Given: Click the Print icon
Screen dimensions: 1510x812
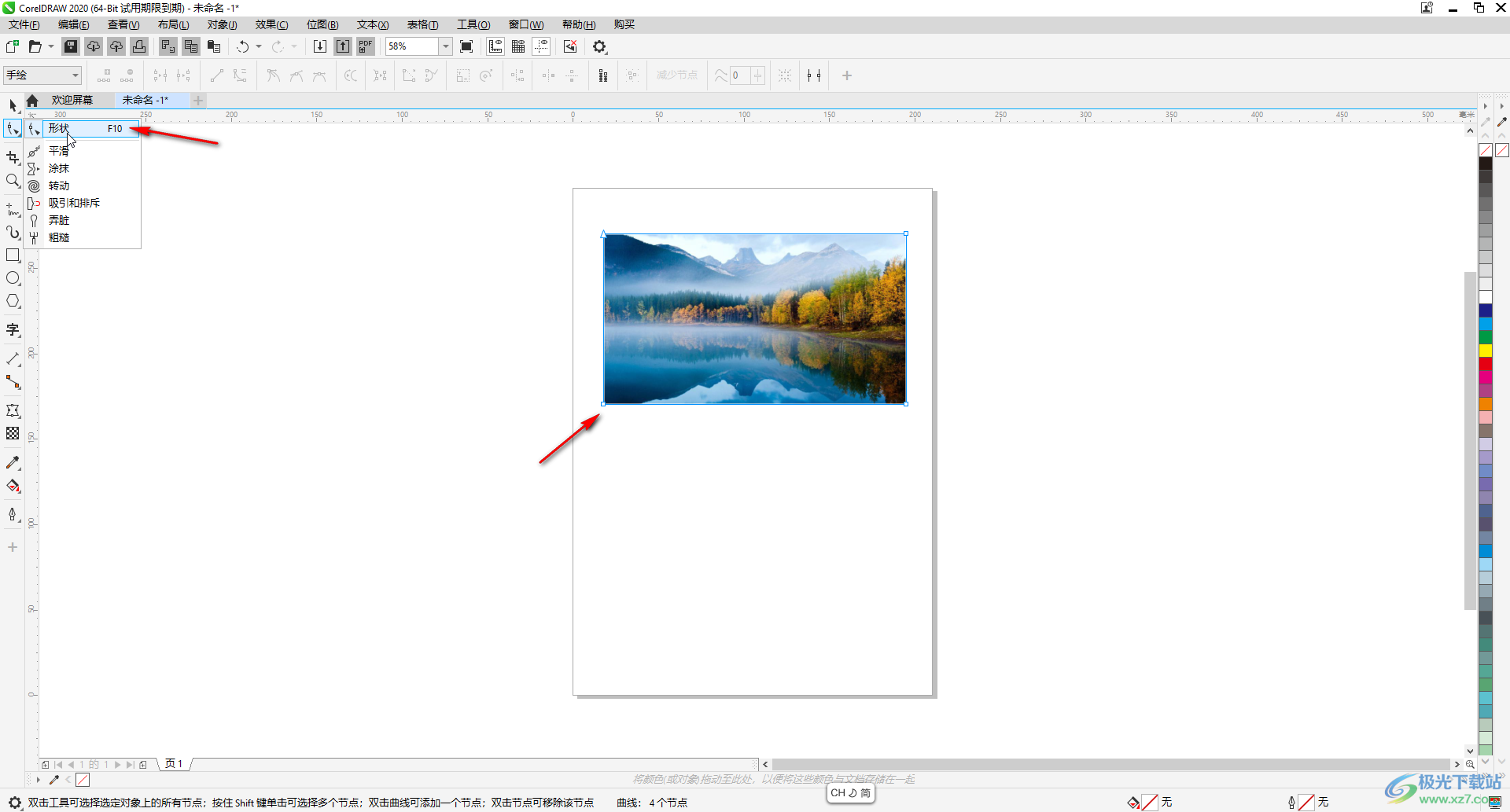Looking at the screenshot, I should tap(139, 46).
